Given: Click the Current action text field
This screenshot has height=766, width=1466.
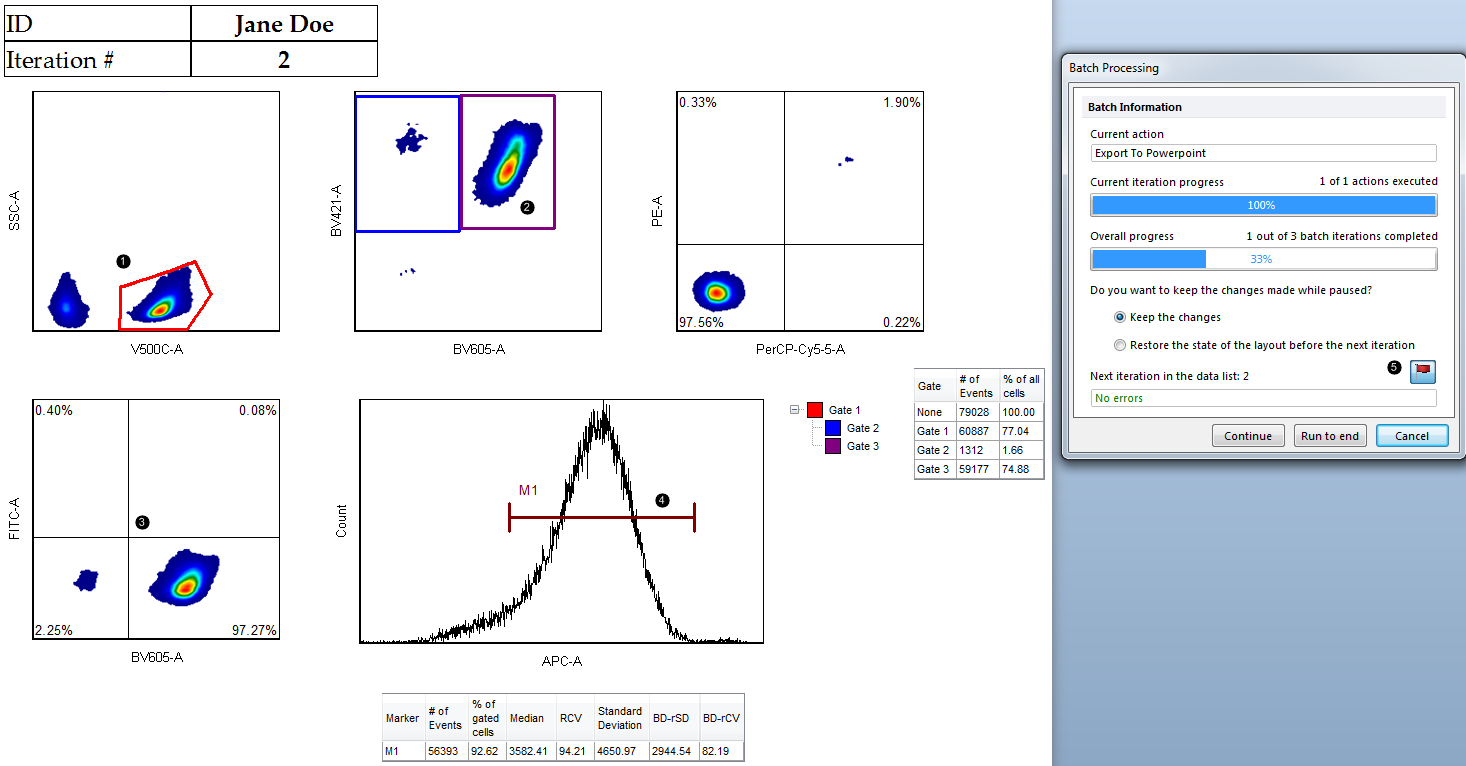Looking at the screenshot, I should [1263, 153].
